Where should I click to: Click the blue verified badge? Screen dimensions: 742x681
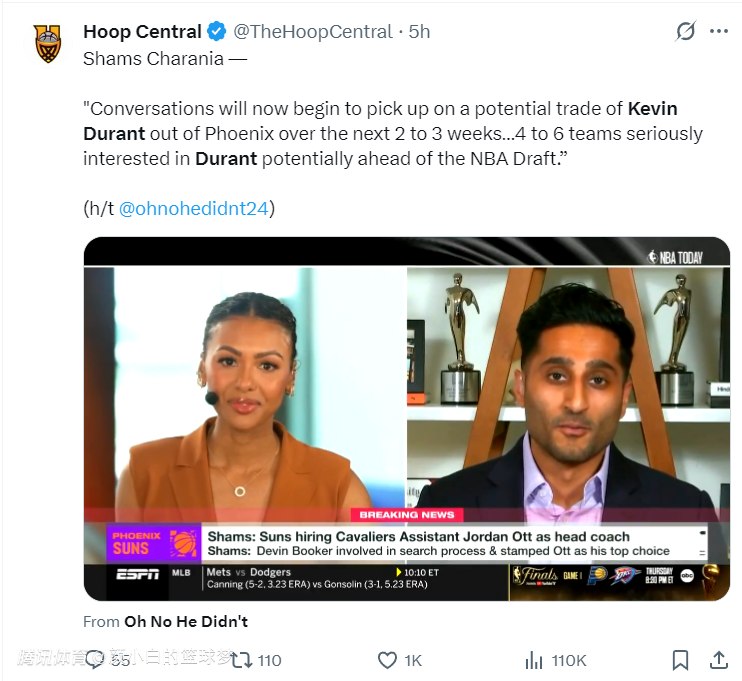pos(217,32)
